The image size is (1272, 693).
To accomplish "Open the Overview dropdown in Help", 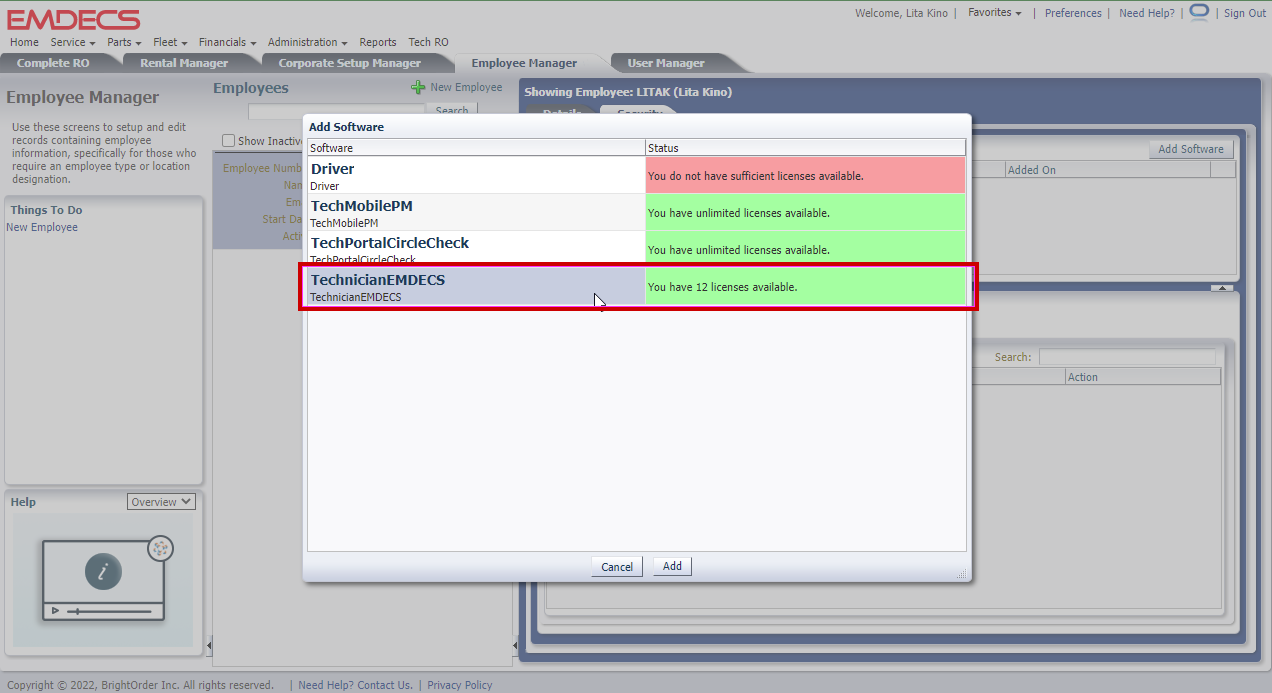I will (x=161, y=502).
